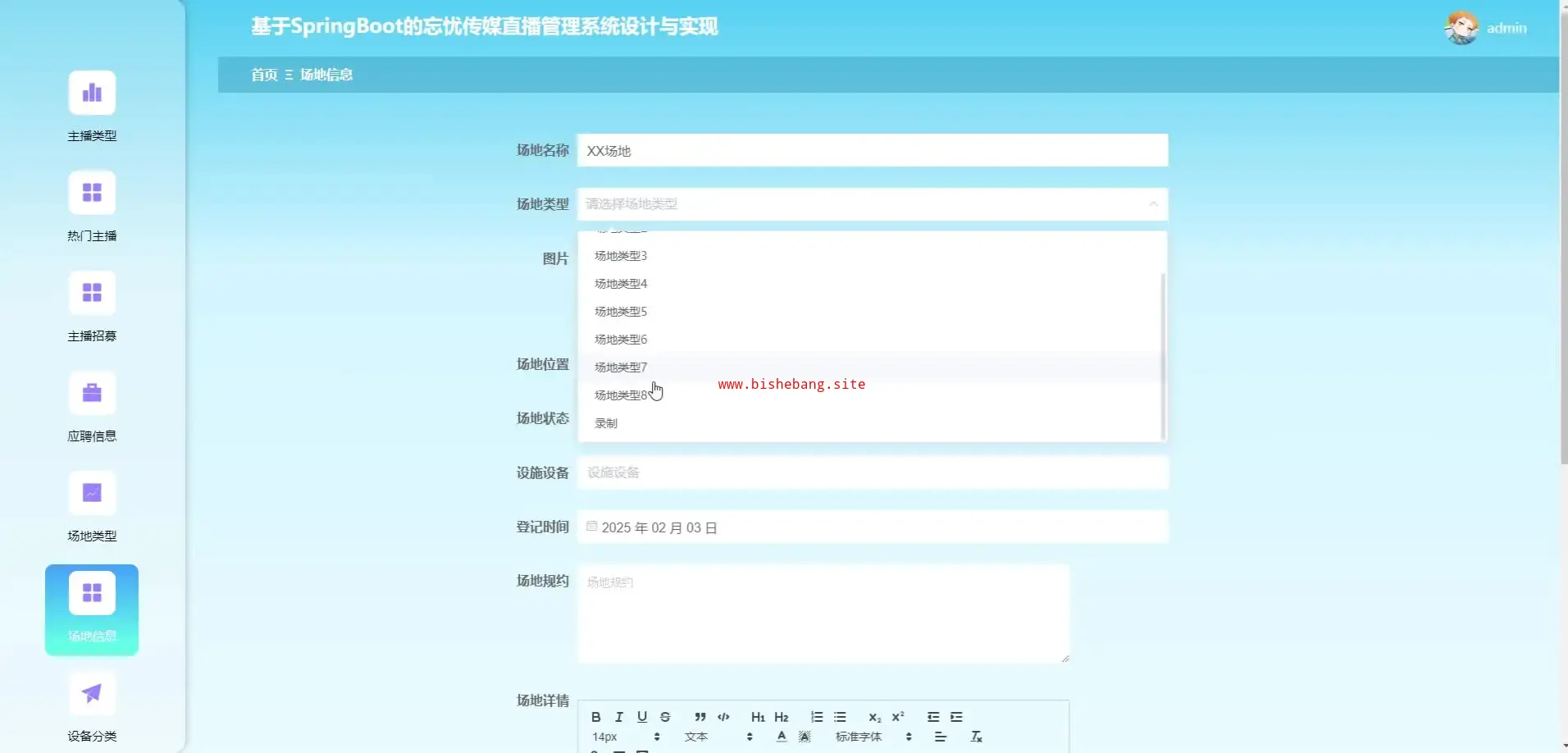Image resolution: width=1568 pixels, height=753 pixels.
Task: Choose 场地类型8 from the list
Action: click(869, 395)
